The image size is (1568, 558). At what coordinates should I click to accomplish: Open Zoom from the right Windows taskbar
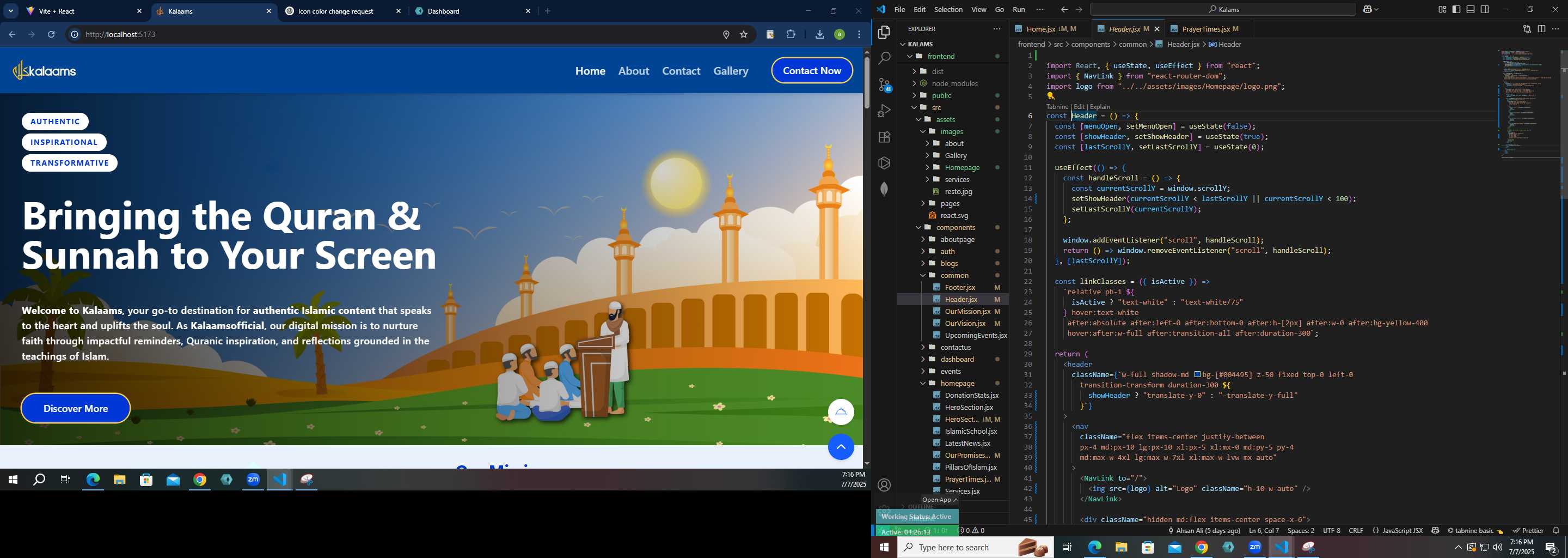pyautogui.click(x=1254, y=547)
